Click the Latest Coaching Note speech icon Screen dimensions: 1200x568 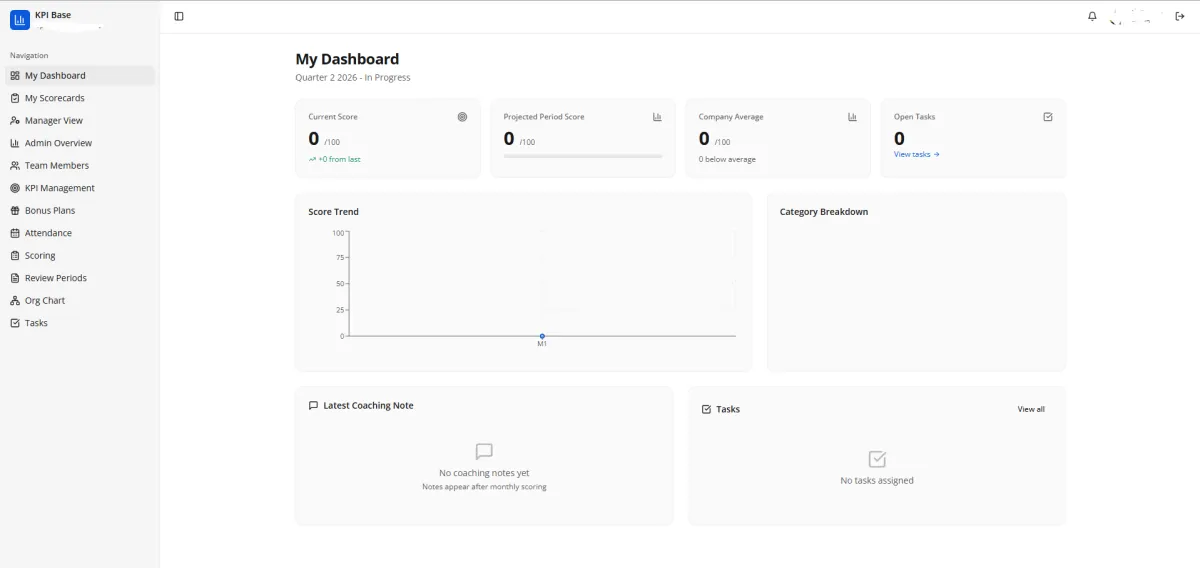[314, 406]
